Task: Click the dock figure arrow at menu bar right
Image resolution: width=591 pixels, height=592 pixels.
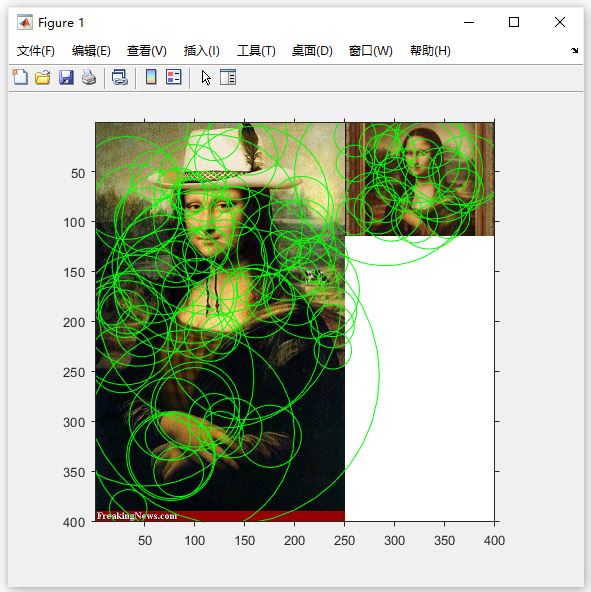Action: 574,50
